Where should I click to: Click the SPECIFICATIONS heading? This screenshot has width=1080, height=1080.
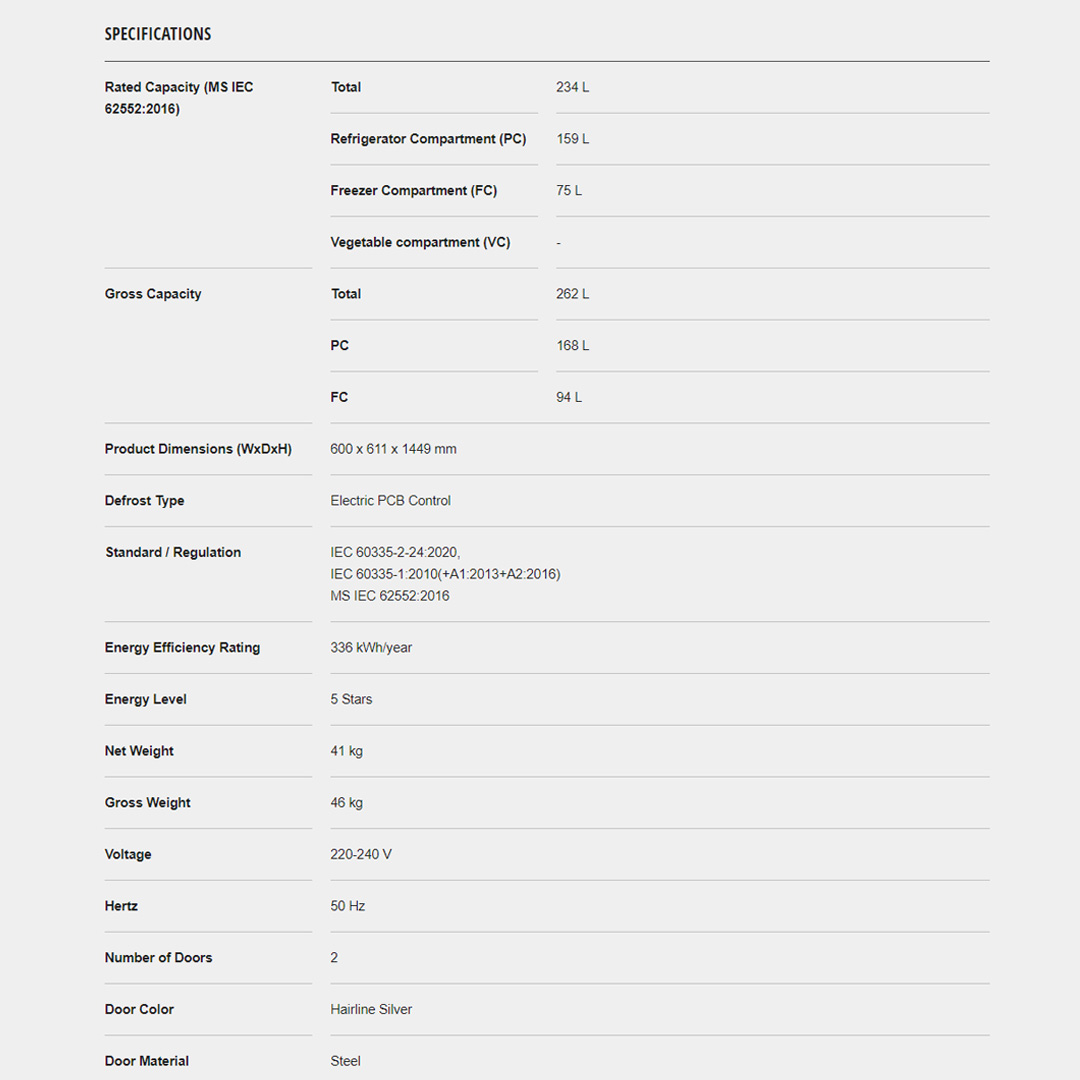(158, 34)
